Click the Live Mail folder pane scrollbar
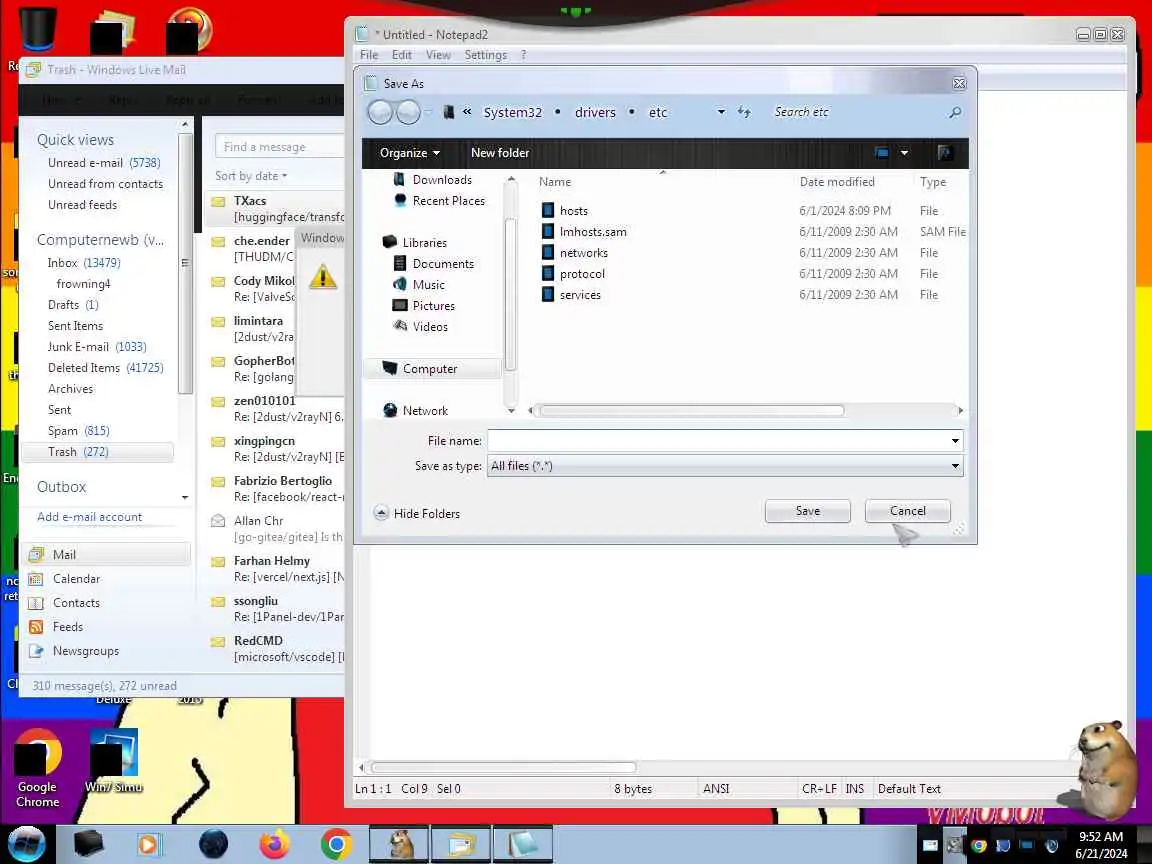Image resolution: width=1152 pixels, height=864 pixels. (x=186, y=264)
